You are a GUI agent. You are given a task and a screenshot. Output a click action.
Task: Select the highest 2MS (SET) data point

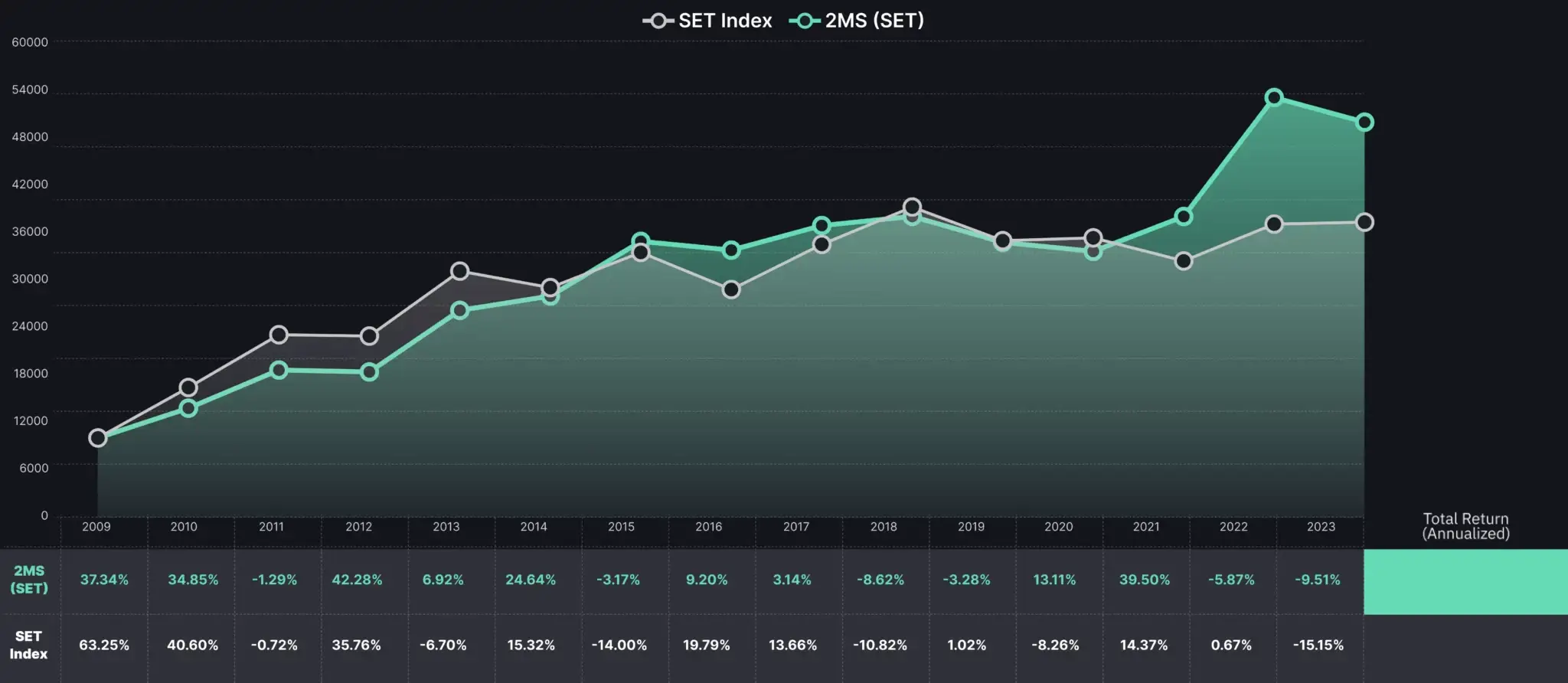tap(1274, 97)
